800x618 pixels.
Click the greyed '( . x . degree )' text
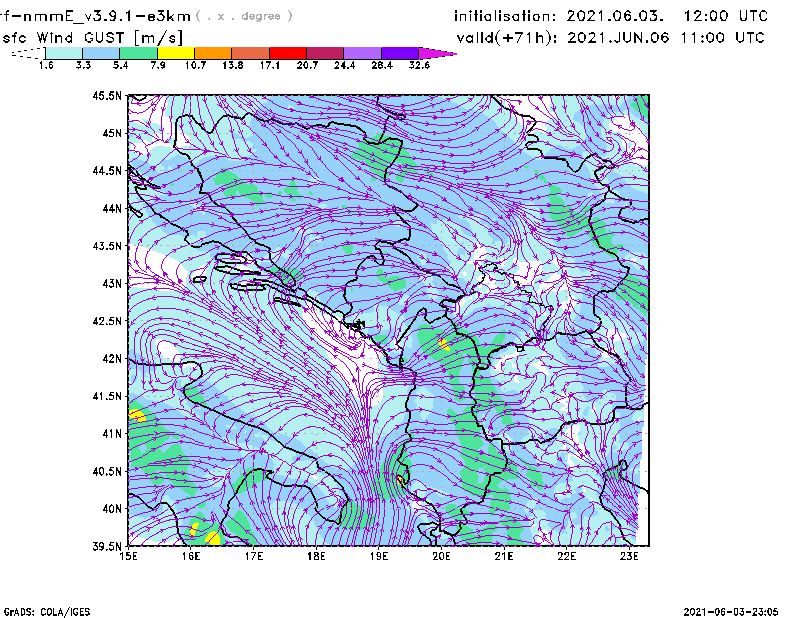click(244, 16)
